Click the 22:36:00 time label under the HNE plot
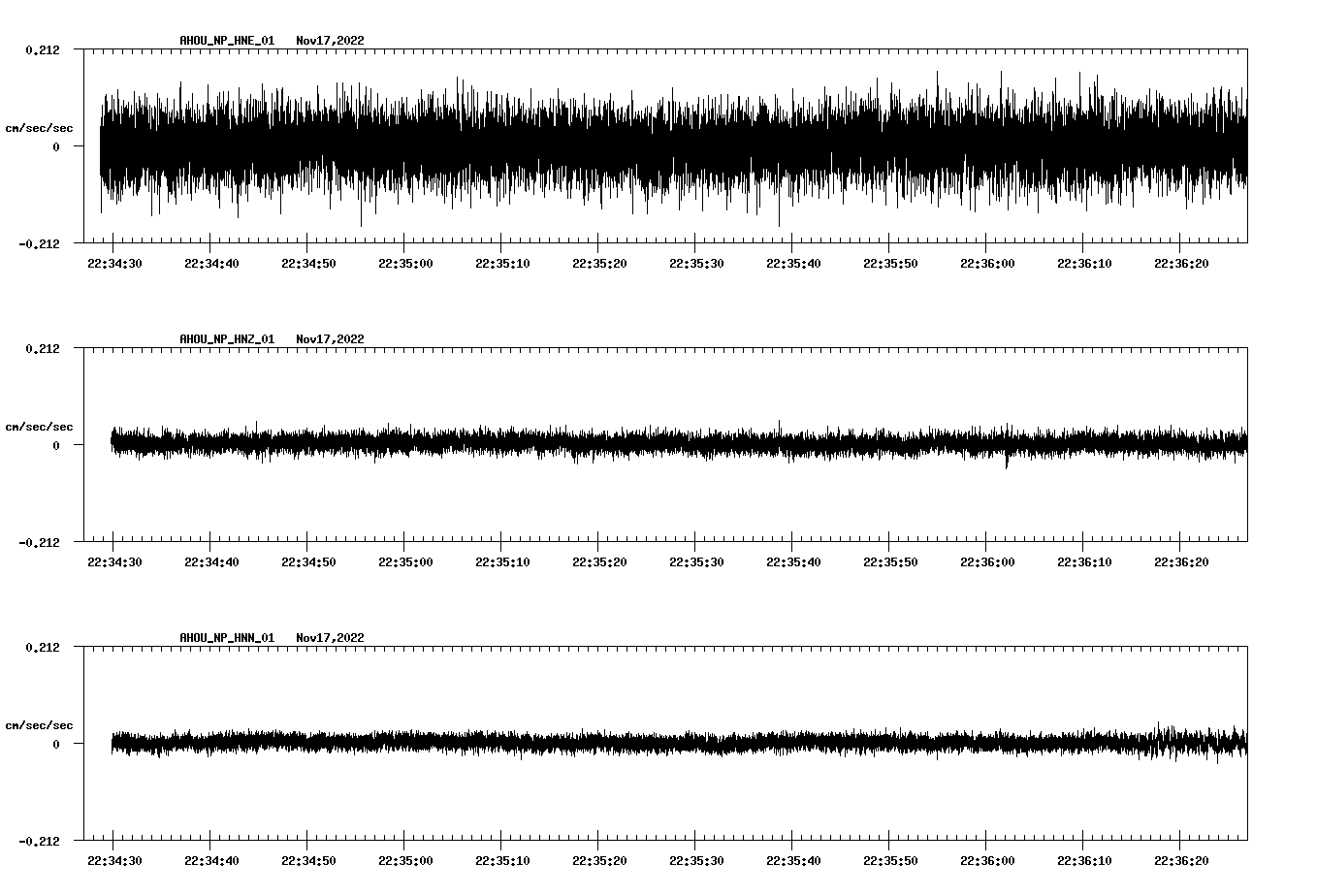This screenshot has height=896, width=1317. [987, 264]
